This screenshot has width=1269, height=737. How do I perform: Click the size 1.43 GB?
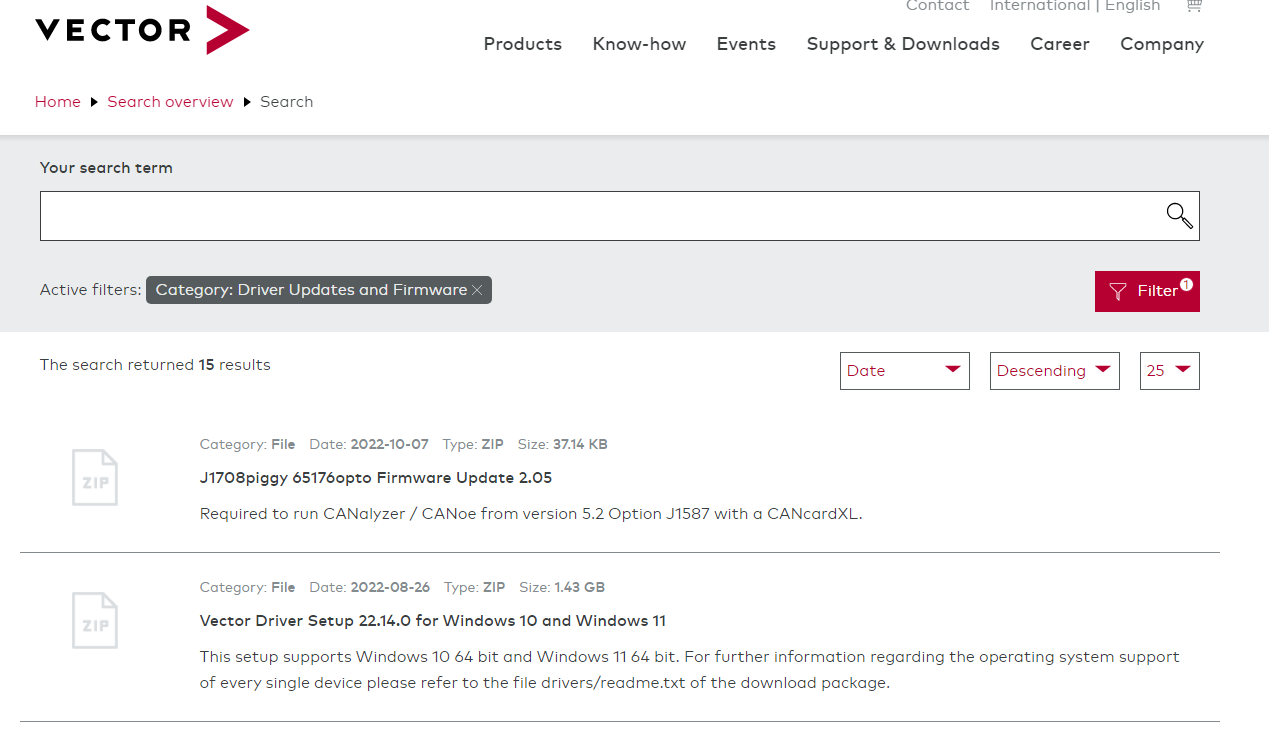580,587
